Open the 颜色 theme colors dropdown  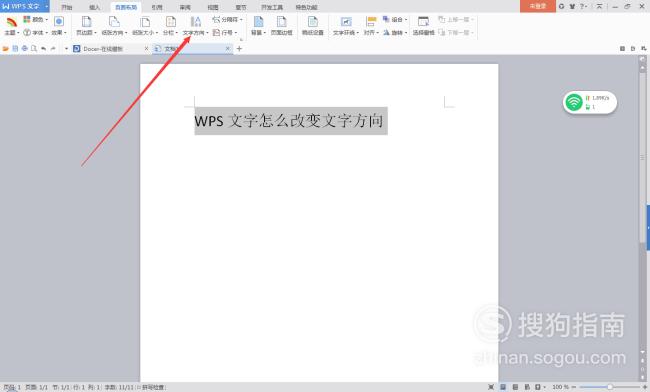click(36, 19)
